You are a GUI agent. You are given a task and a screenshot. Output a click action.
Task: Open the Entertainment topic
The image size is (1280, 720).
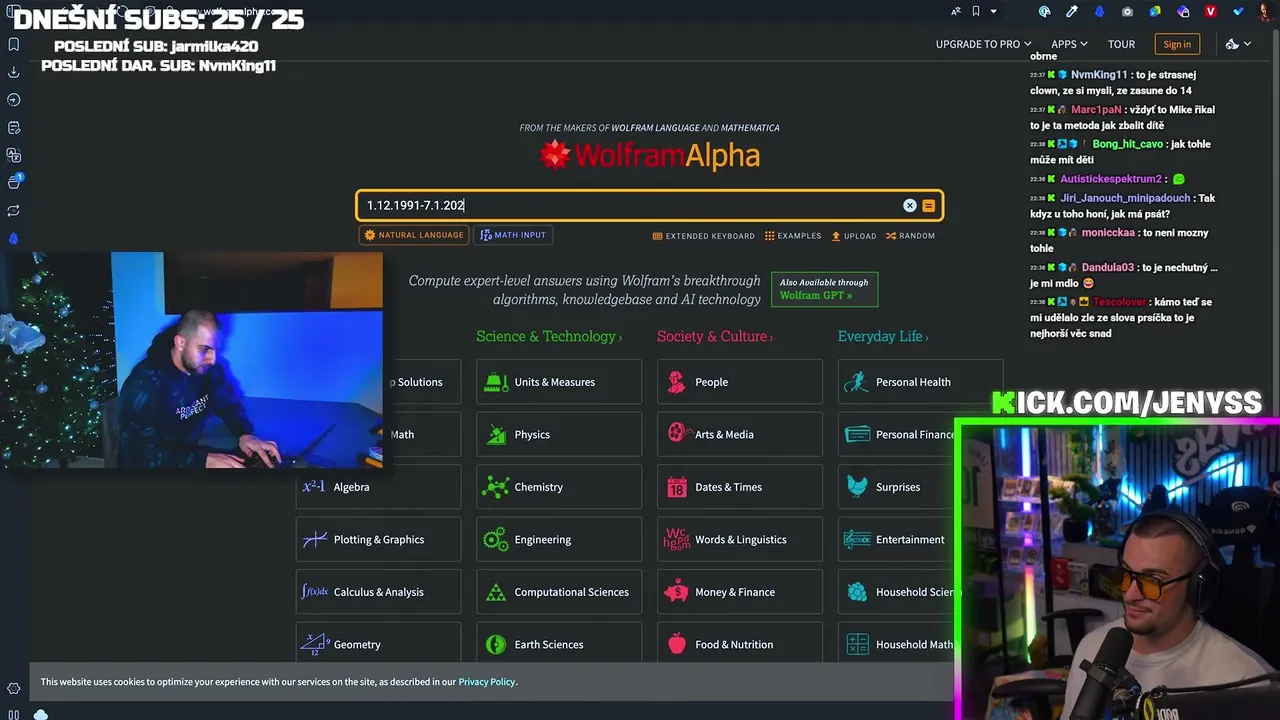pos(897,540)
